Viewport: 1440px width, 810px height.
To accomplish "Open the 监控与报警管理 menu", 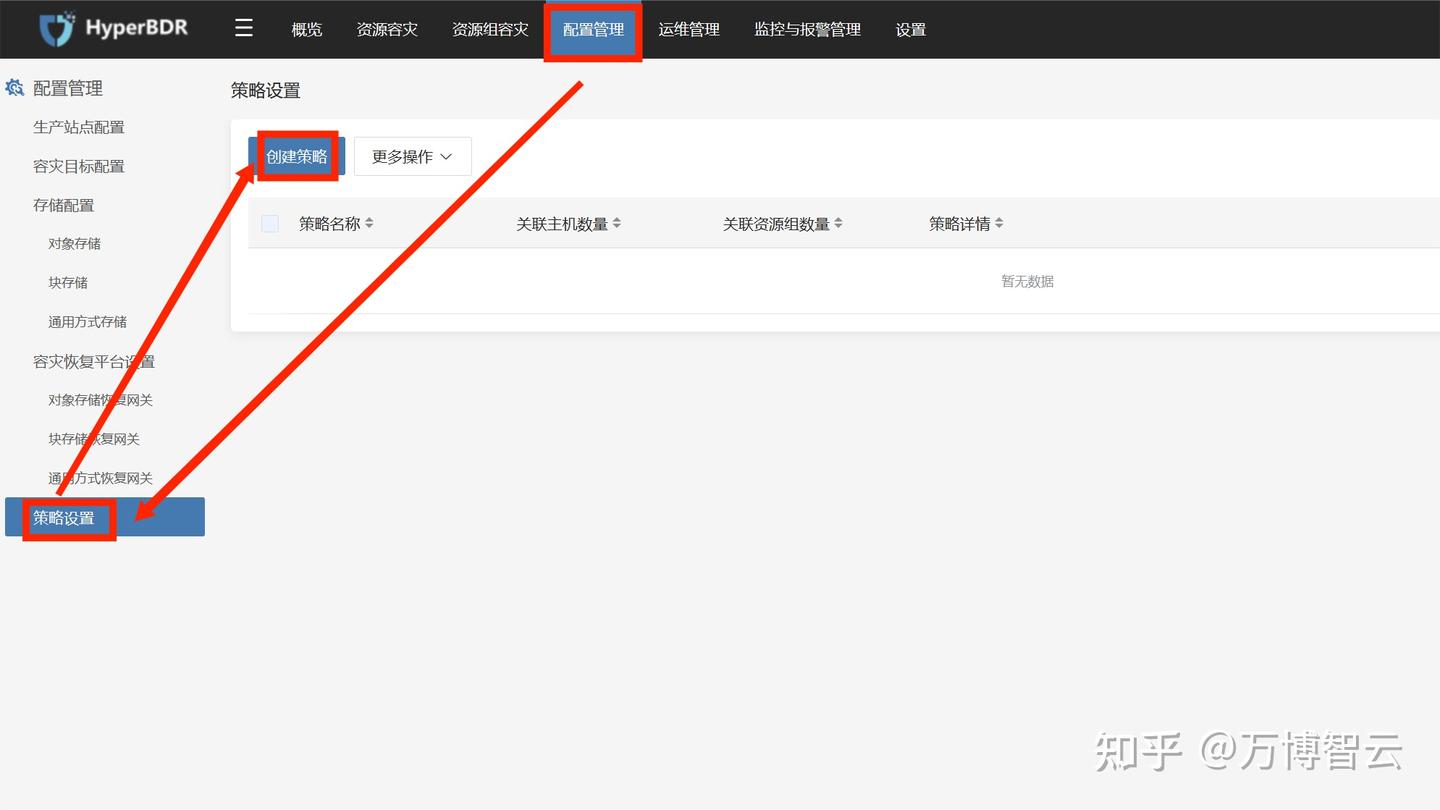I will [806, 29].
